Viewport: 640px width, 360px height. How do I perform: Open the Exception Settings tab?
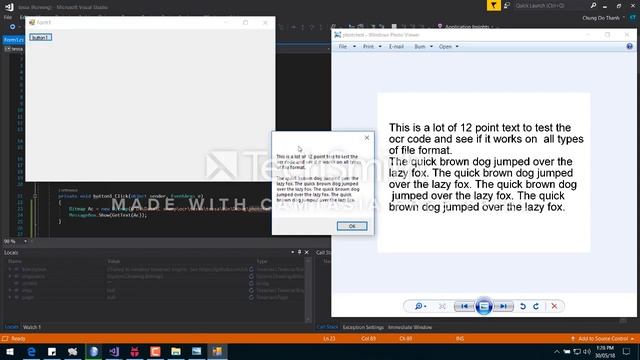coord(363,327)
